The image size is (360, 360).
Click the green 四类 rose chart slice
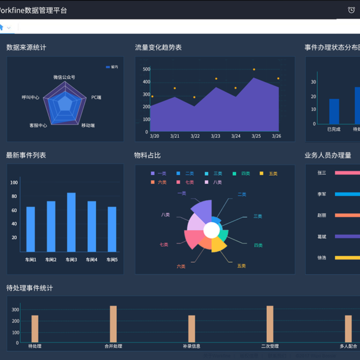pos(224,235)
